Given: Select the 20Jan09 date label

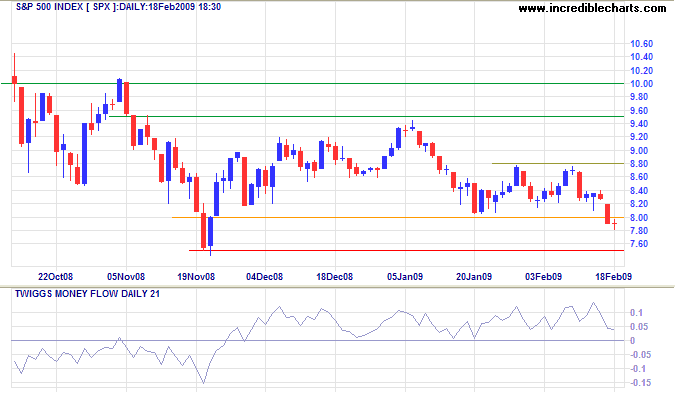Looking at the screenshot, I should pos(474,276).
